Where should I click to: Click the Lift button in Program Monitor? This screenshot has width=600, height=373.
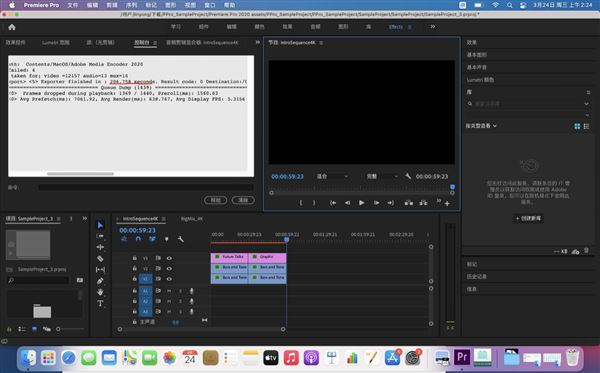tap(409, 203)
